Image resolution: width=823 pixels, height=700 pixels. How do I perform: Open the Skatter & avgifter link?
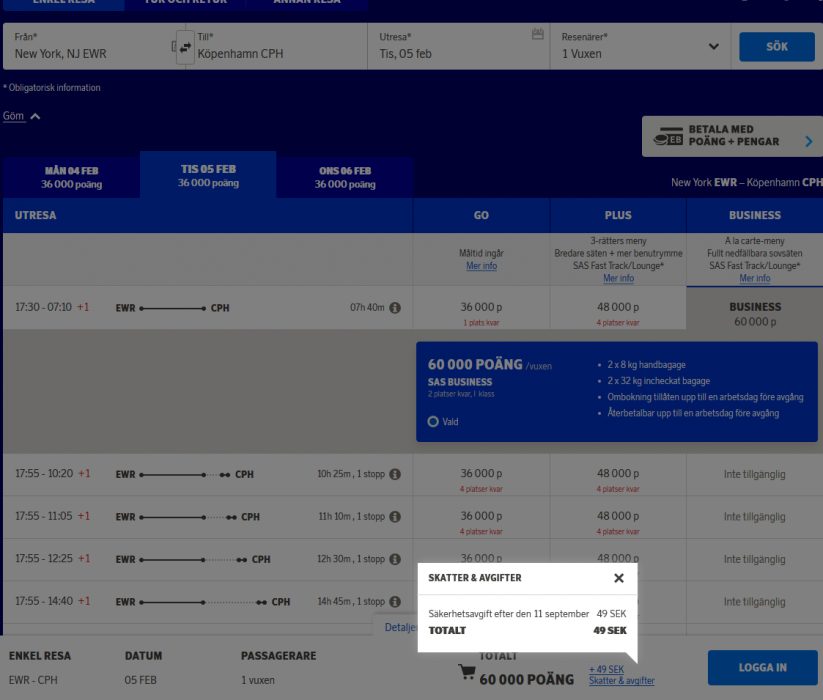[x=620, y=679]
